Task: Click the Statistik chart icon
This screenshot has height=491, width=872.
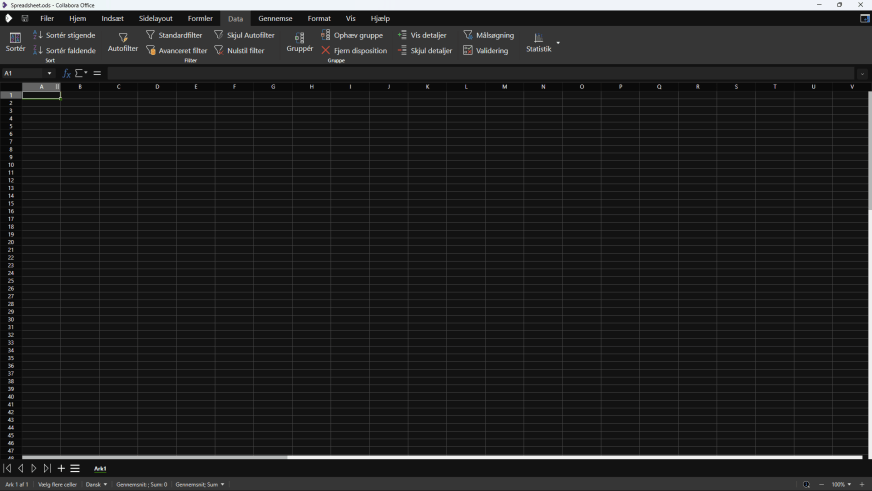Action: coord(538,38)
